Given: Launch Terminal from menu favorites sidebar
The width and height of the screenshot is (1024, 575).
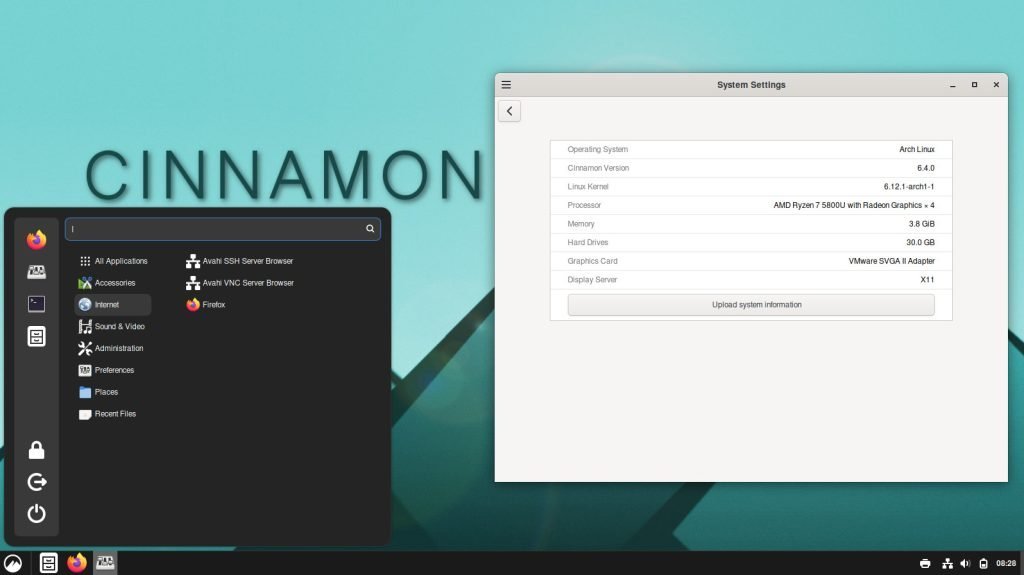Looking at the screenshot, I should click(x=37, y=304).
